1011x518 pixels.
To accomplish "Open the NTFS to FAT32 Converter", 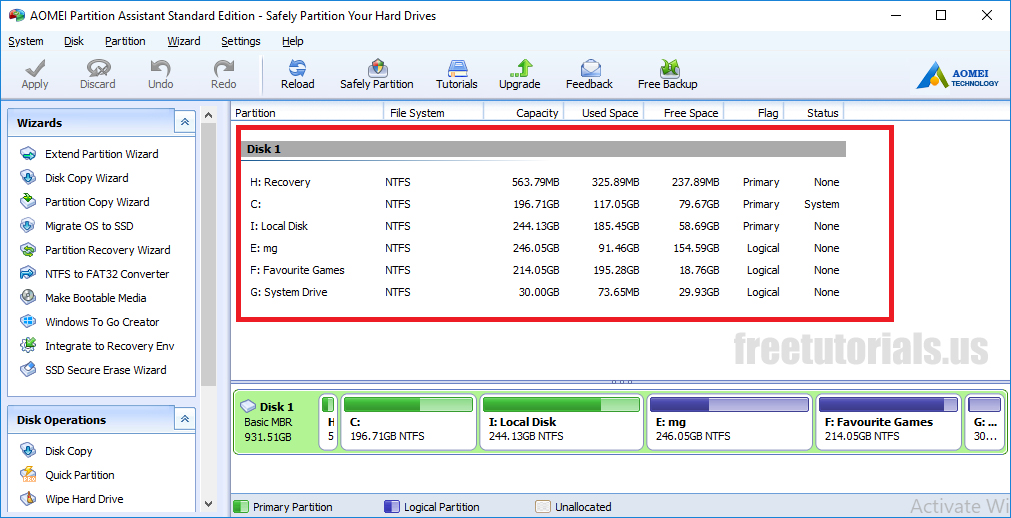I will (106, 274).
